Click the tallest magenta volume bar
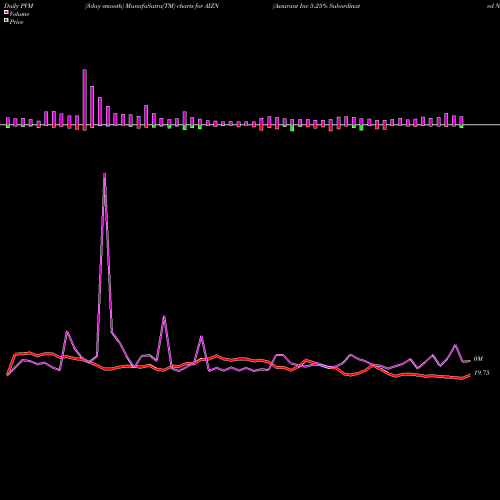The image size is (500, 500). coord(85,97)
